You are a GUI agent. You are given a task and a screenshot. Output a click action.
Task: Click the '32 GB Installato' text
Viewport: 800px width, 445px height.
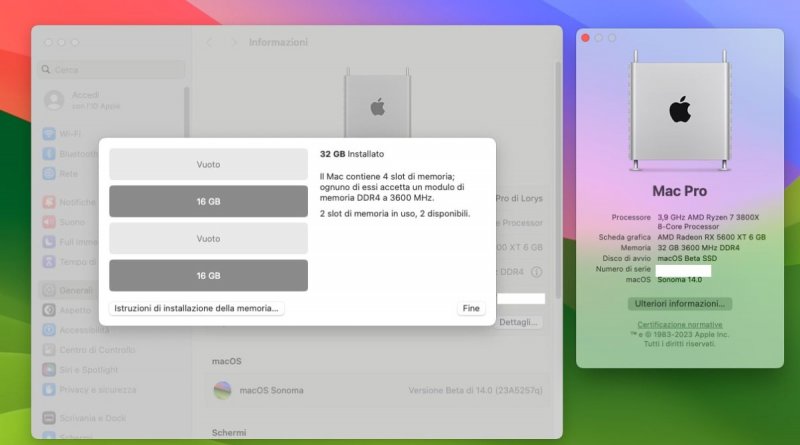point(352,154)
